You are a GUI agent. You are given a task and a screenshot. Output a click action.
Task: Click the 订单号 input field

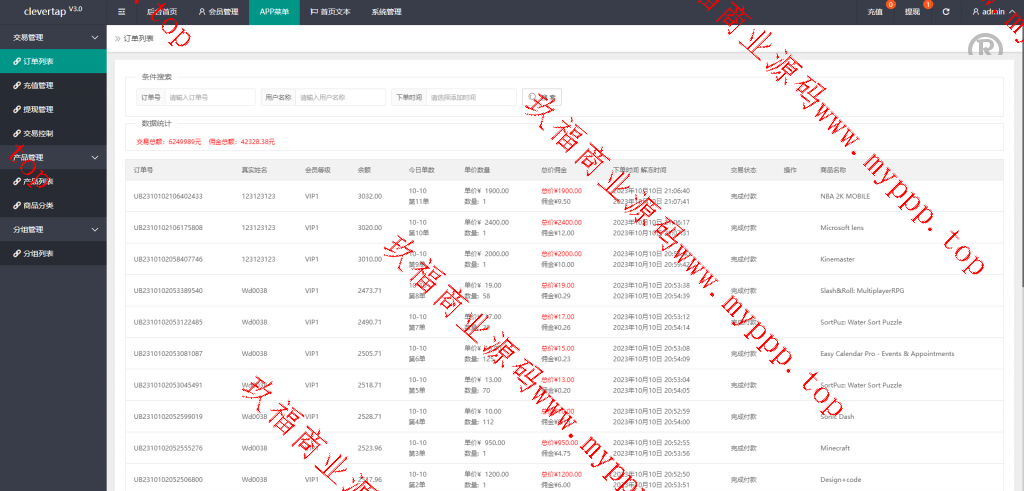click(209, 97)
